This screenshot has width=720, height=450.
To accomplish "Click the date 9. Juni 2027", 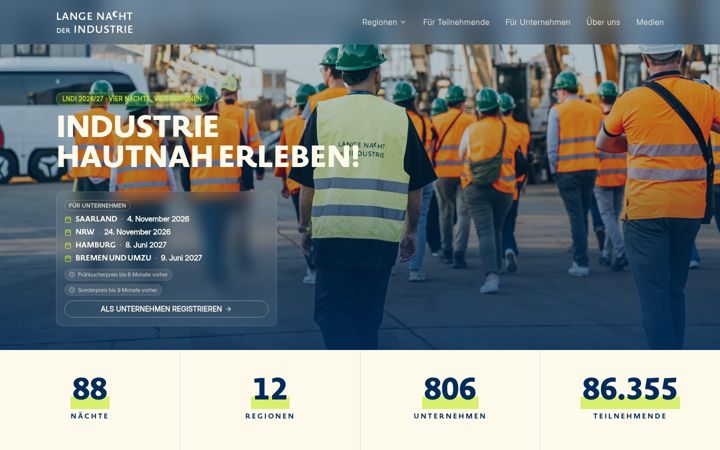I will pos(181,258).
